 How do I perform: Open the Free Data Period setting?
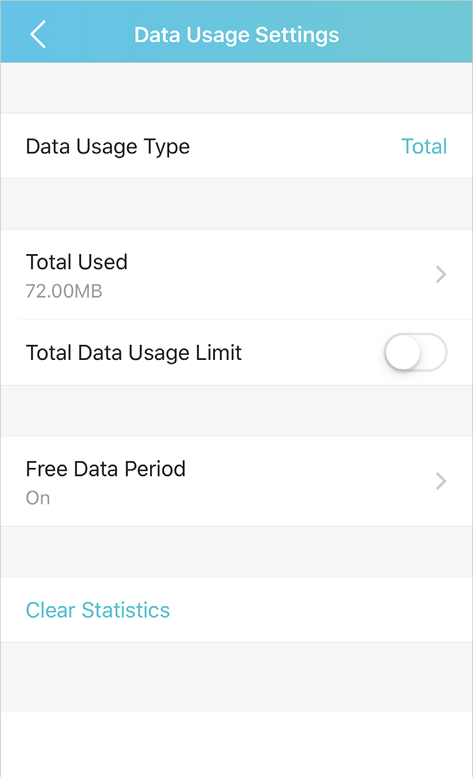coord(236,481)
